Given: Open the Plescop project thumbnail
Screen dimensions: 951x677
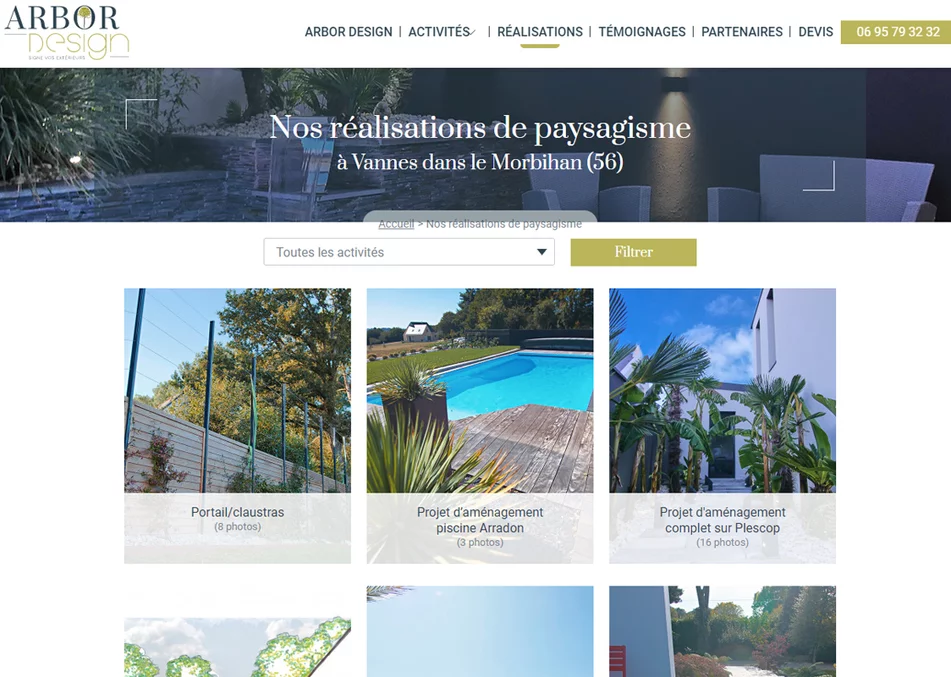Looking at the screenshot, I should [722, 390].
